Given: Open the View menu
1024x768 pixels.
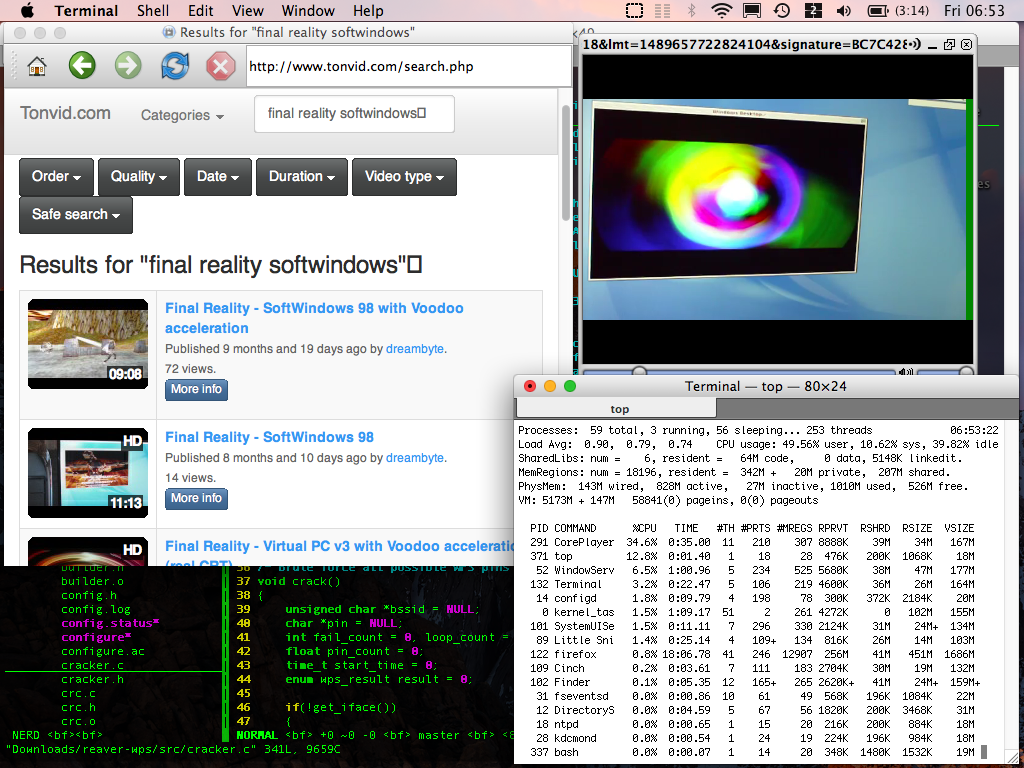Looking at the screenshot, I should [x=248, y=10].
